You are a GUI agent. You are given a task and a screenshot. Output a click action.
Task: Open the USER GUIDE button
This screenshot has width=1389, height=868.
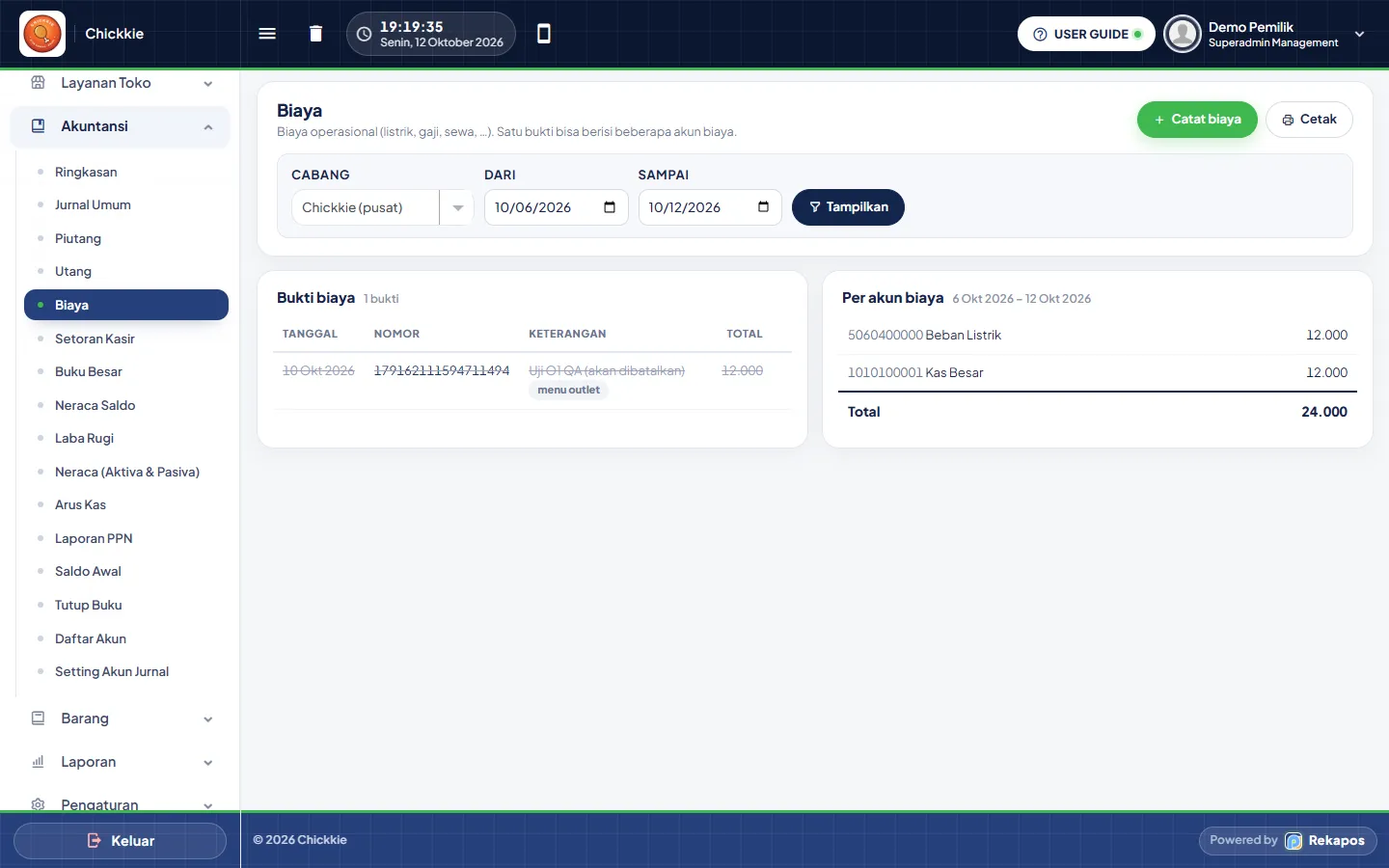click(1086, 34)
